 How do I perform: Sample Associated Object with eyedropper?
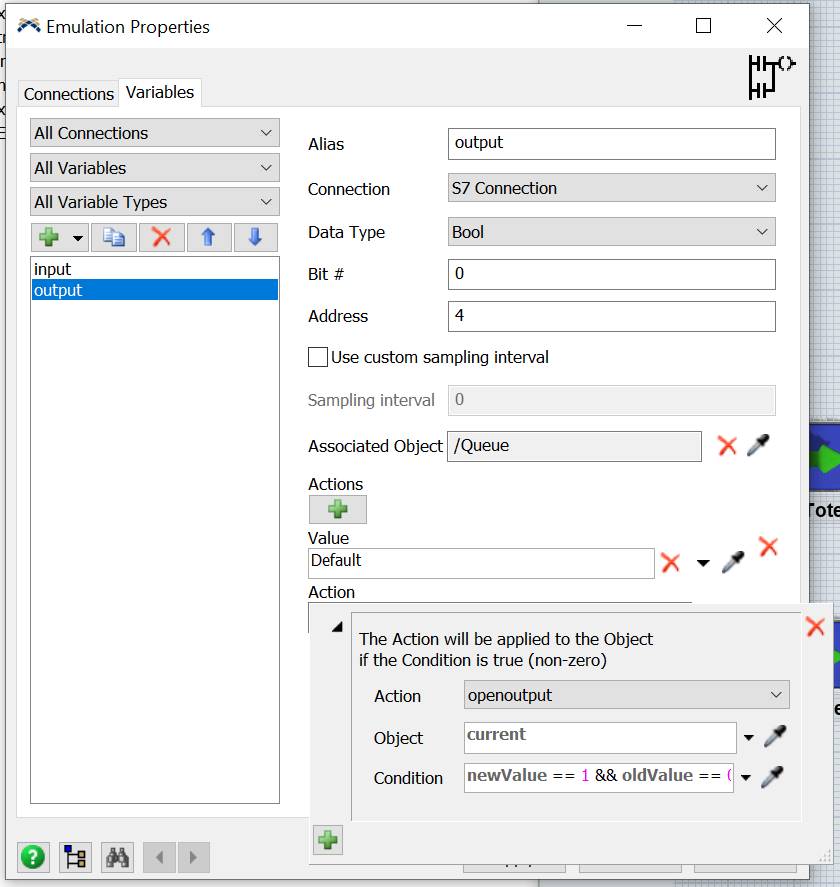point(759,446)
